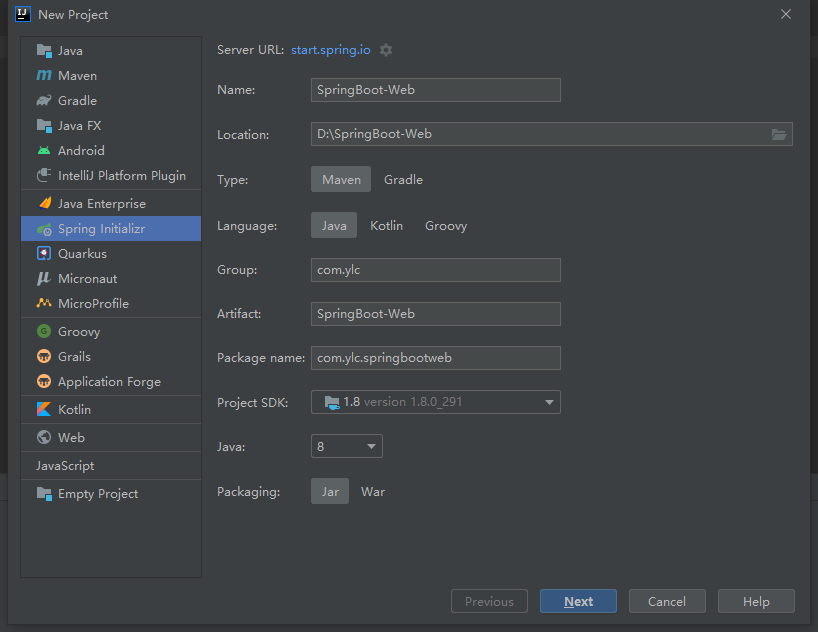Click the Next button
818x632 pixels.
pyautogui.click(x=579, y=601)
